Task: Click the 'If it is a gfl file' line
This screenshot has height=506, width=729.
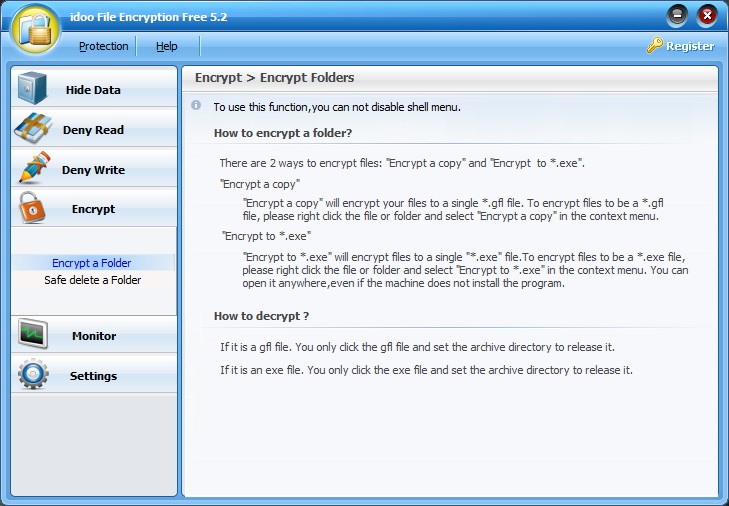Action: pyautogui.click(x=417, y=347)
